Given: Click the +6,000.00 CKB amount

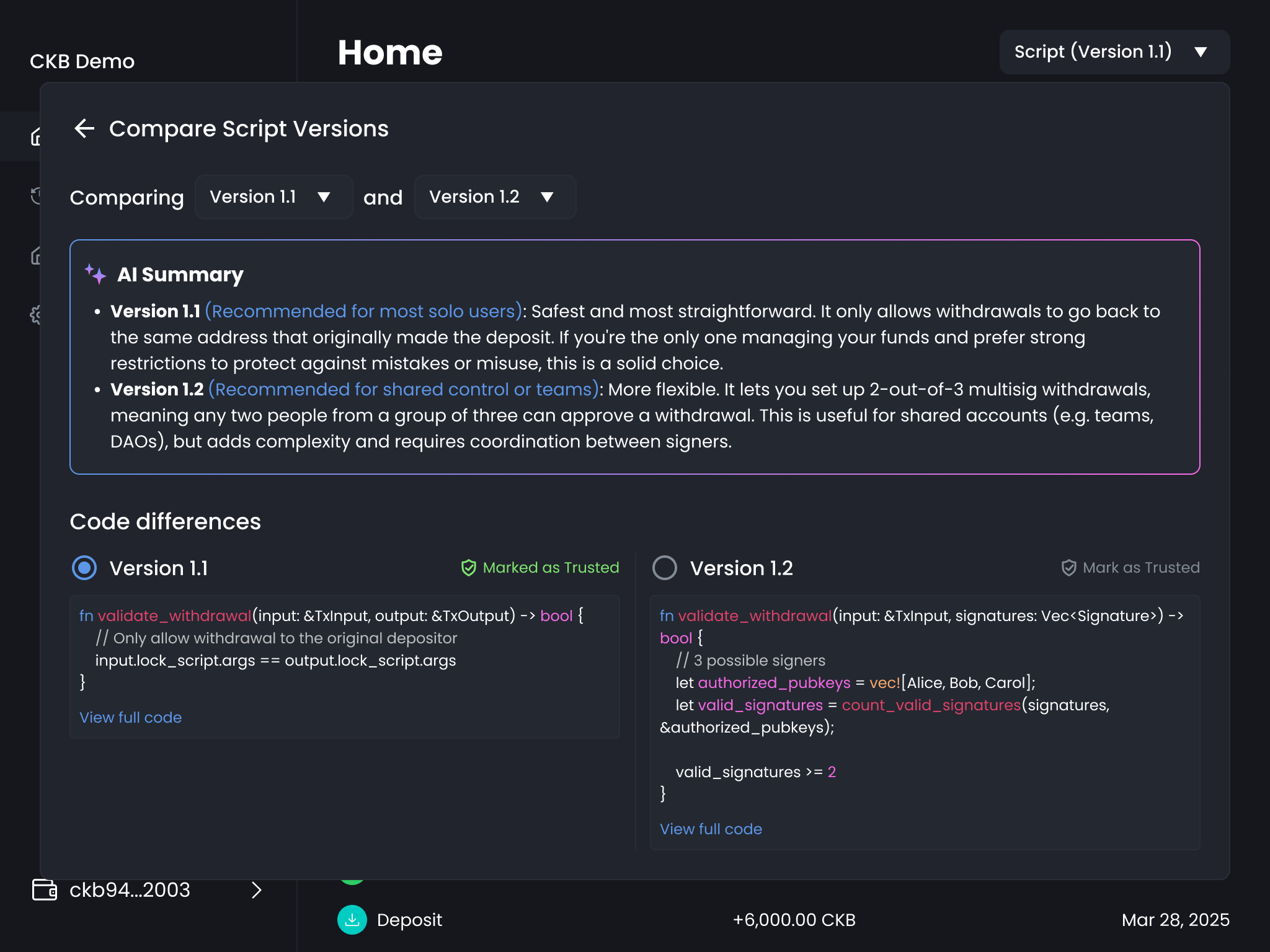Looking at the screenshot, I should [794, 920].
